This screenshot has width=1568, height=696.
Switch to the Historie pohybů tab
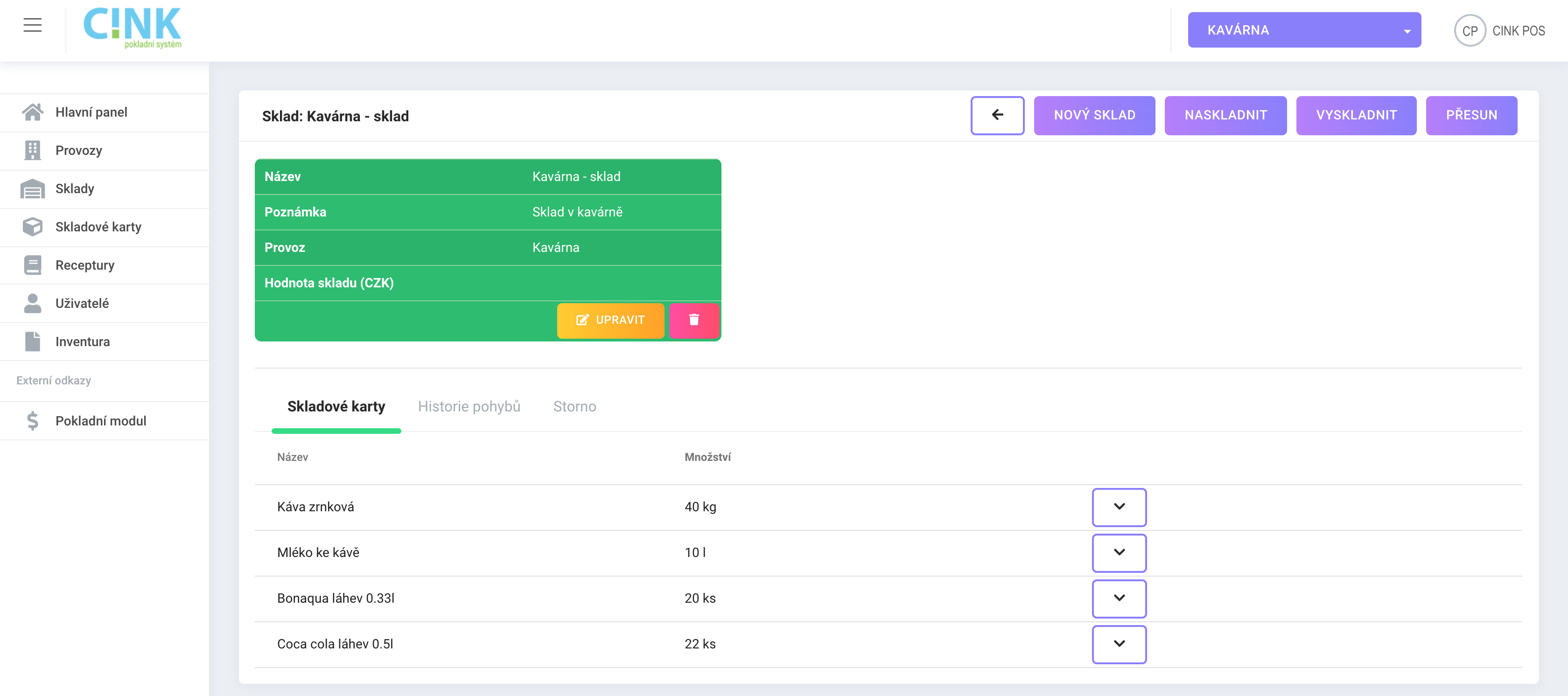469,406
